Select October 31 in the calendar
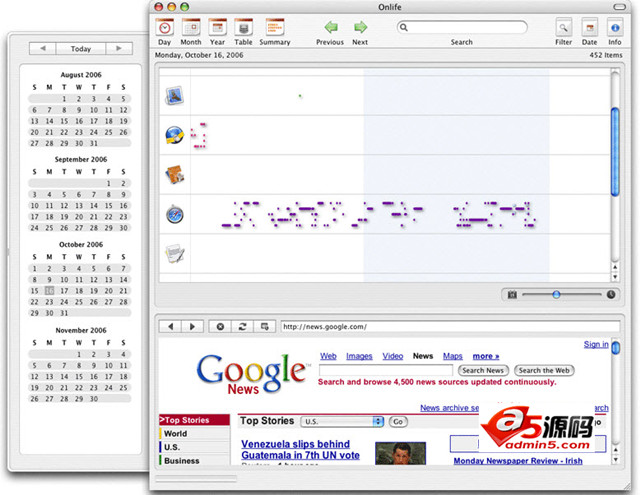 pos(64,313)
